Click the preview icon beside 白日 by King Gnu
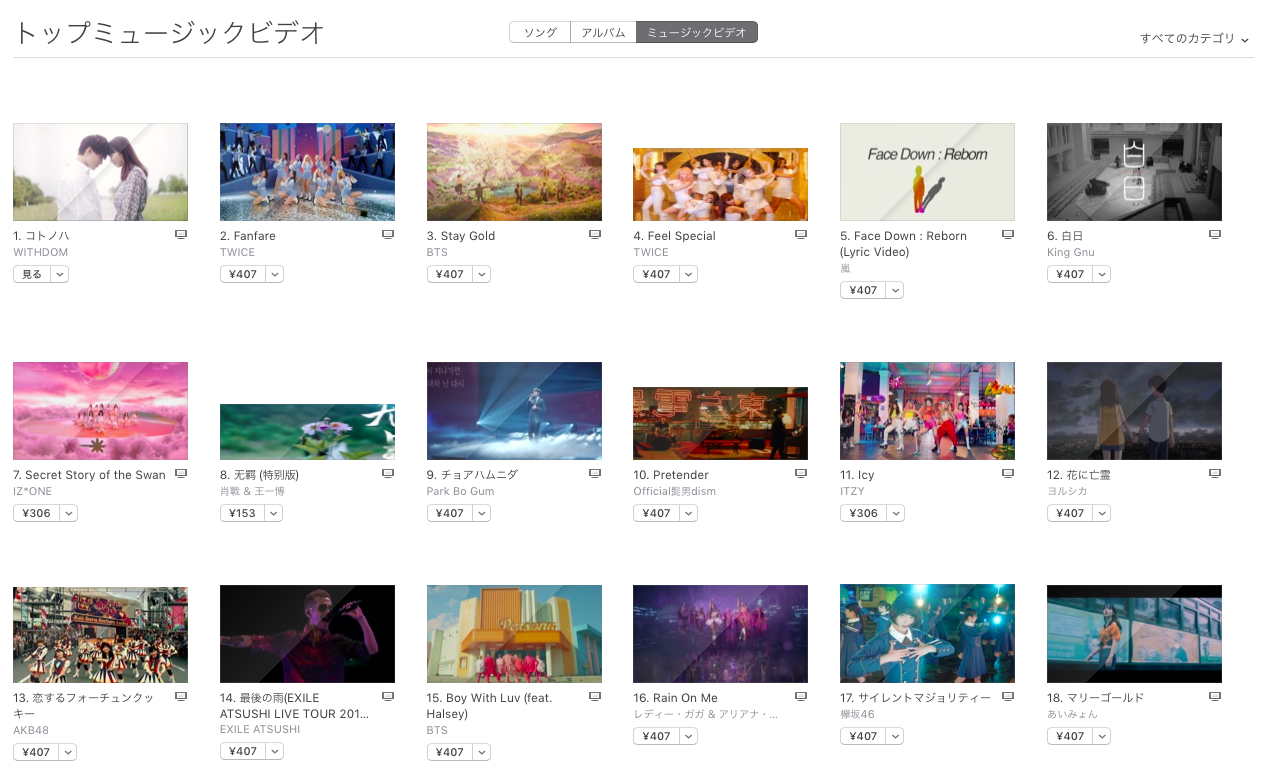Screen dimensions: 1267x779 tap(1214, 233)
